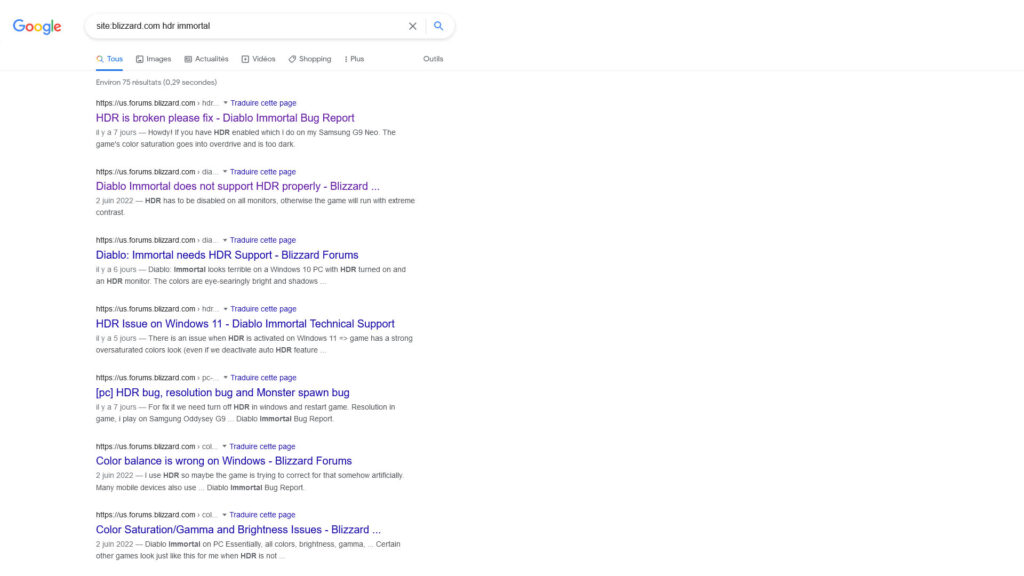Expand the Plus menu
Screen dimensions: 1024x576
354,59
